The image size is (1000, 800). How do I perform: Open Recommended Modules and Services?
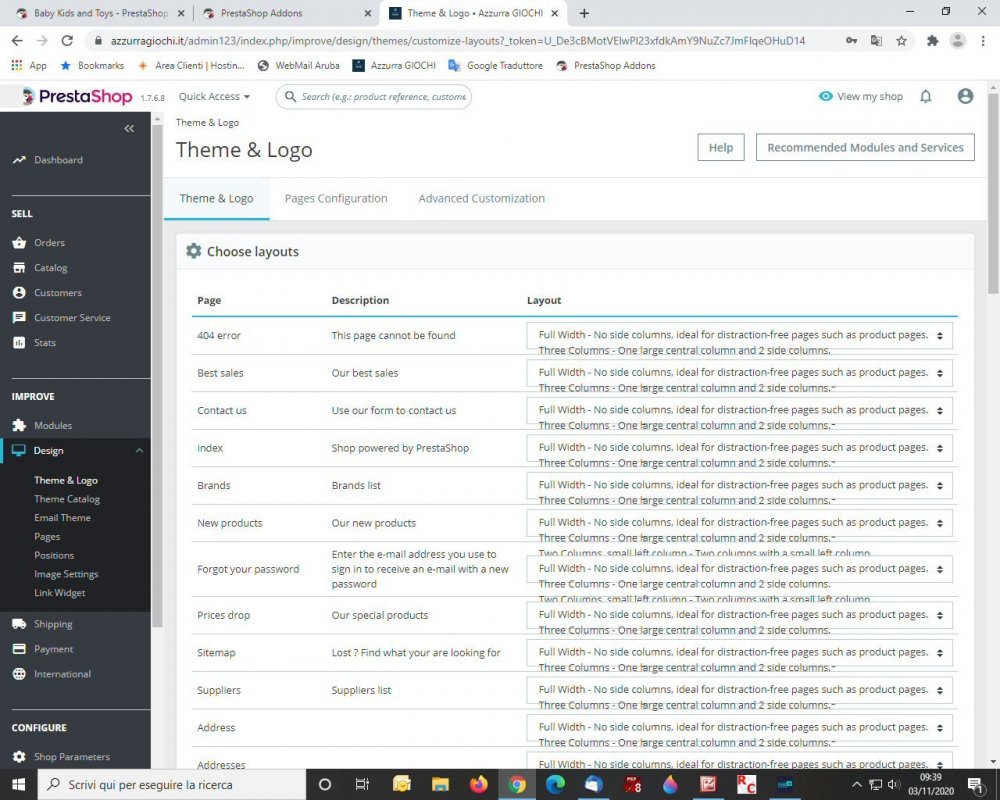[x=864, y=147]
